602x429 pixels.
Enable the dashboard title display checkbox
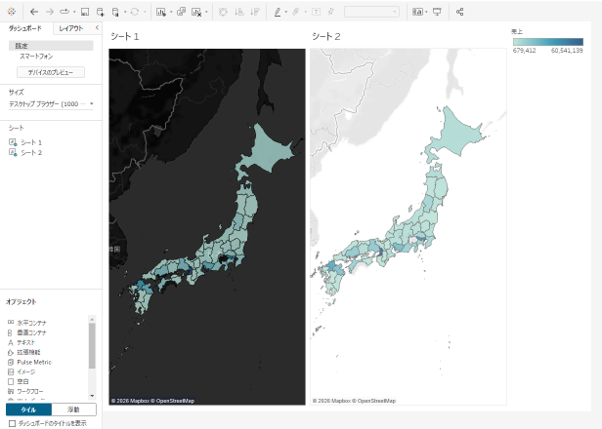pos(12,423)
